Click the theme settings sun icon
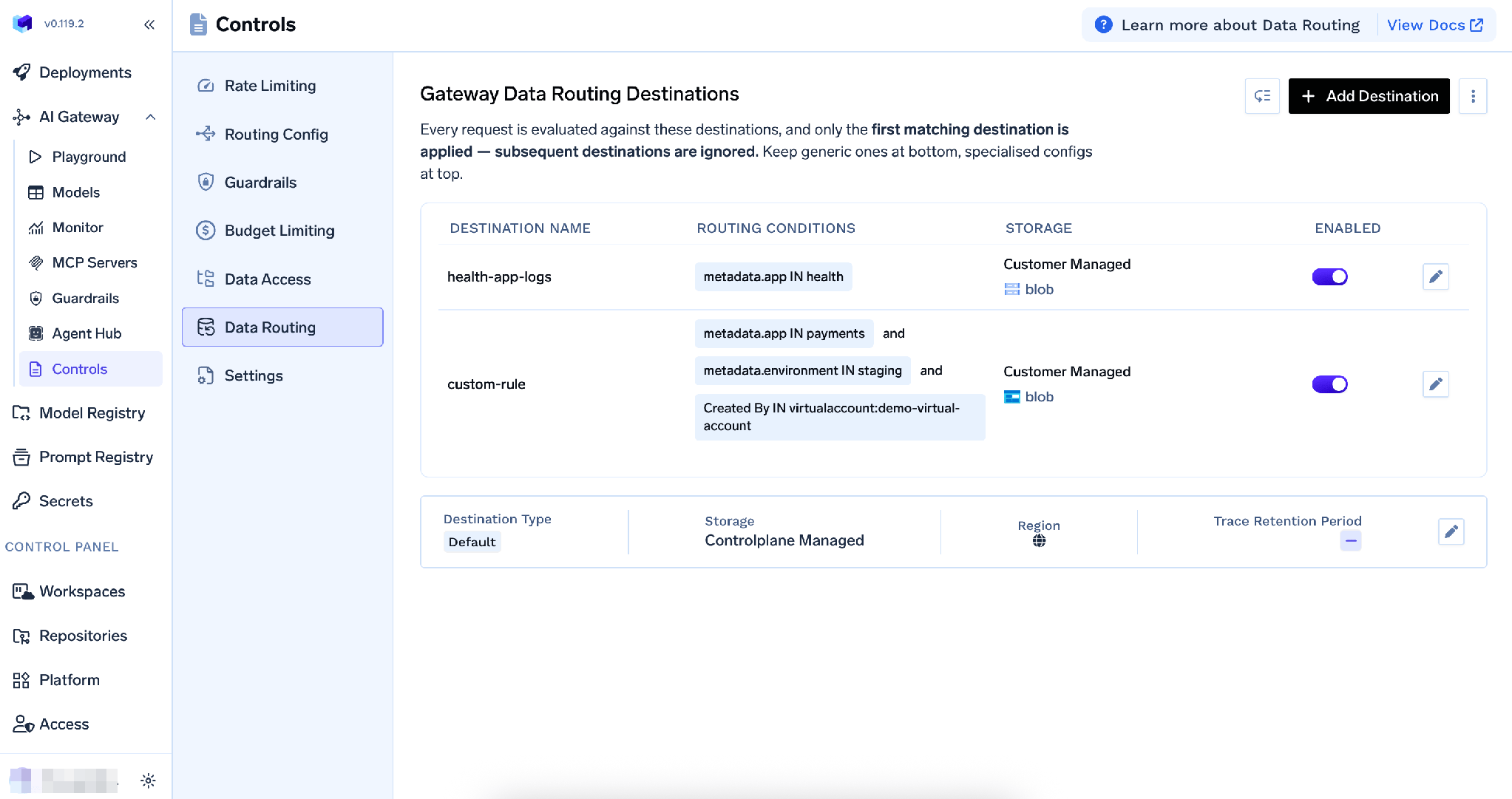Image resolution: width=1512 pixels, height=799 pixels. pos(148,781)
